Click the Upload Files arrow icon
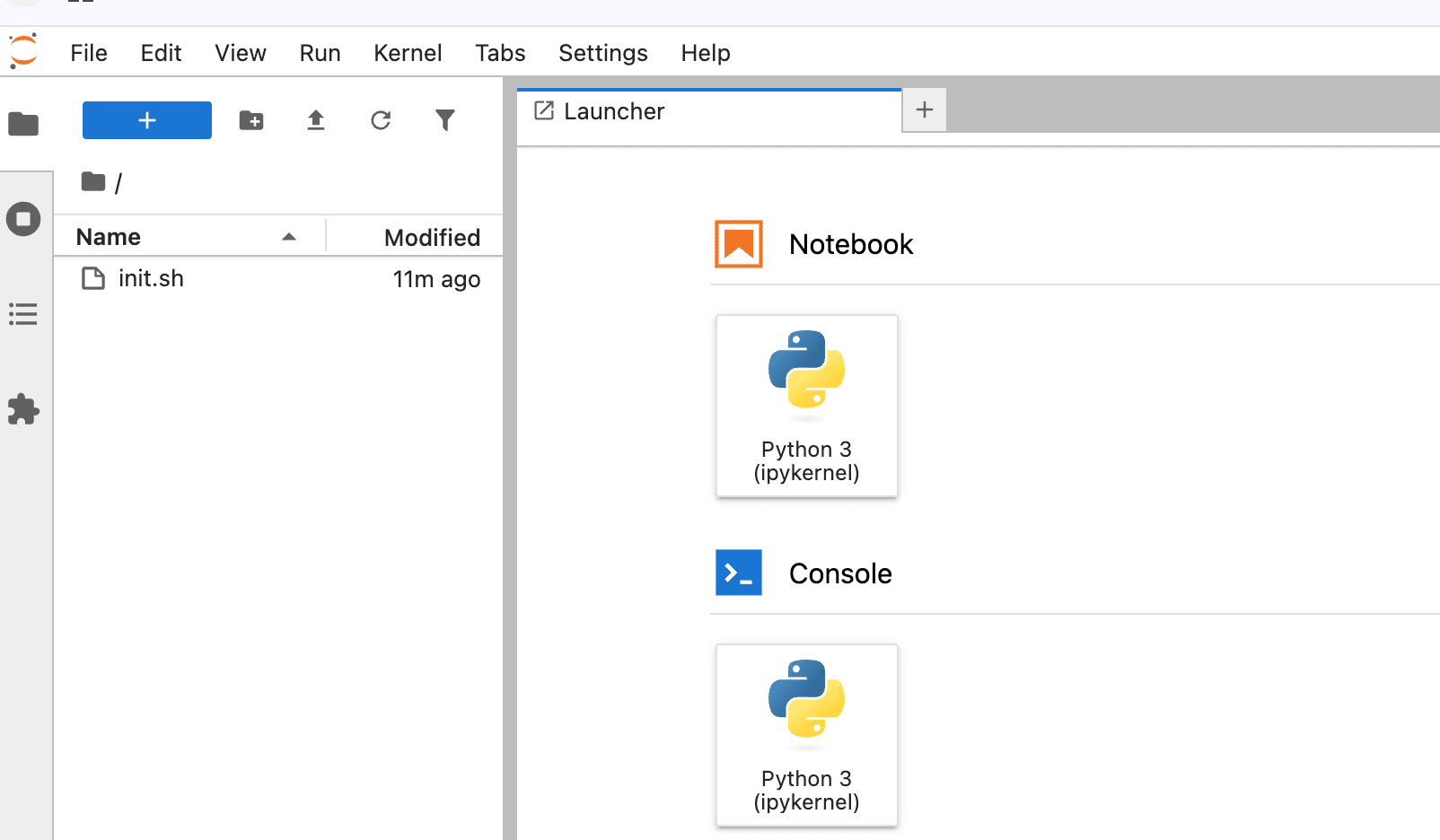 pyautogui.click(x=316, y=120)
